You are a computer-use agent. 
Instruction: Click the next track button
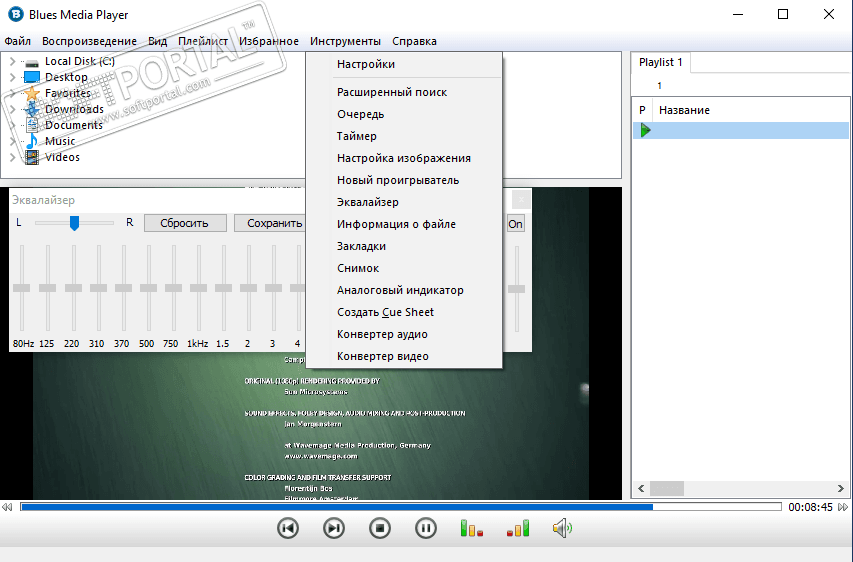[333, 528]
